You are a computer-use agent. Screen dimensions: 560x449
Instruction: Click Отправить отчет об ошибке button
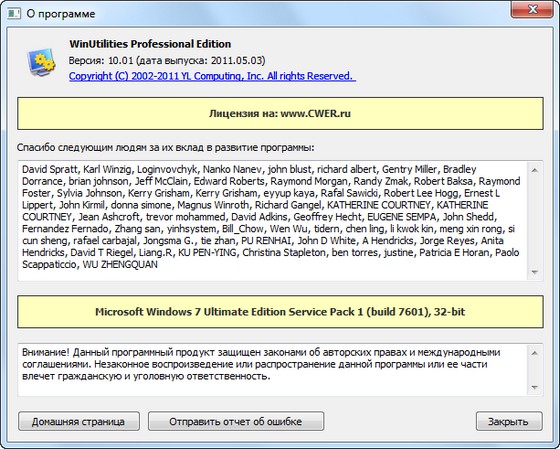236,421
